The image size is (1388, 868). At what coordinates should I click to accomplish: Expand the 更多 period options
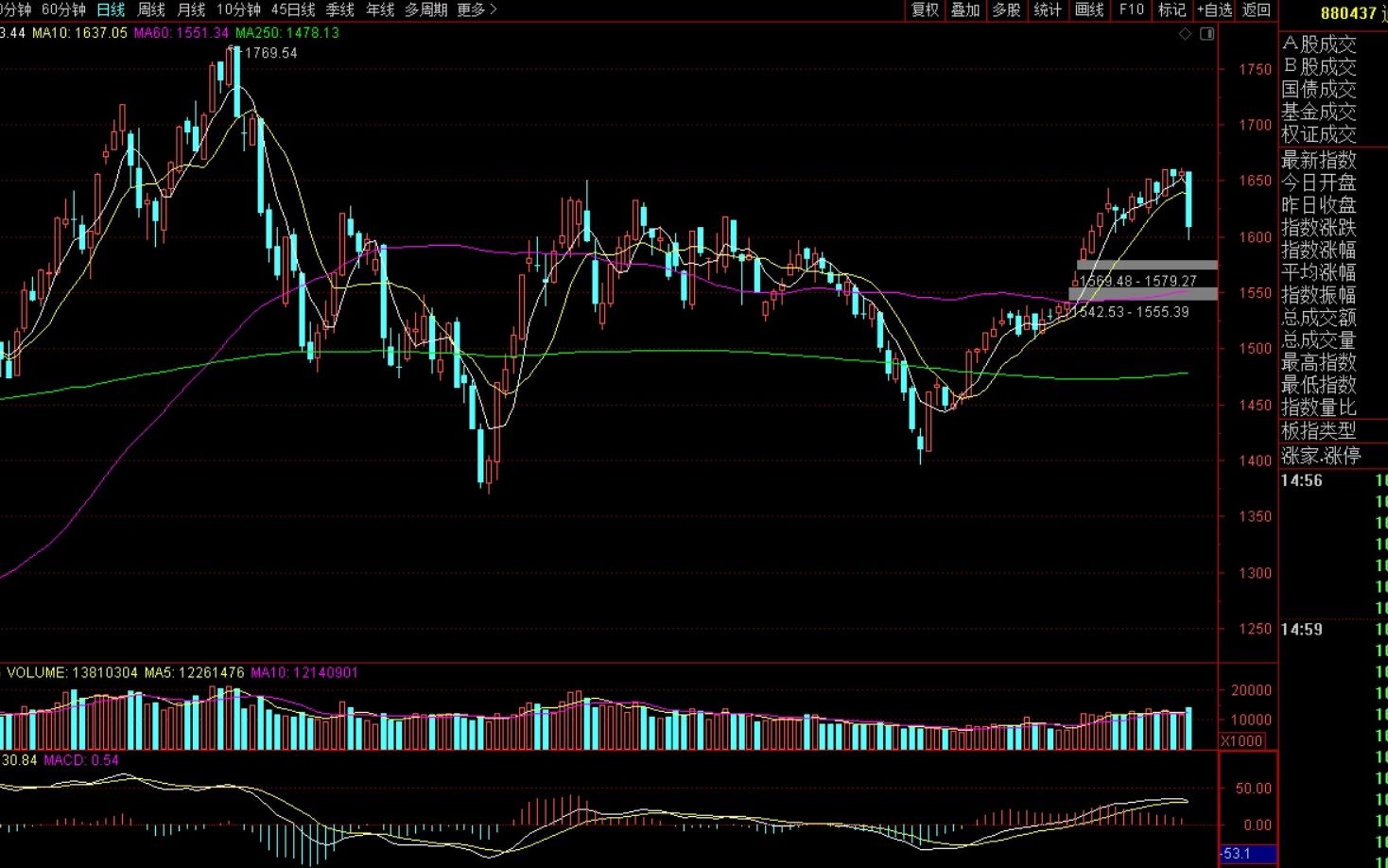(x=476, y=9)
